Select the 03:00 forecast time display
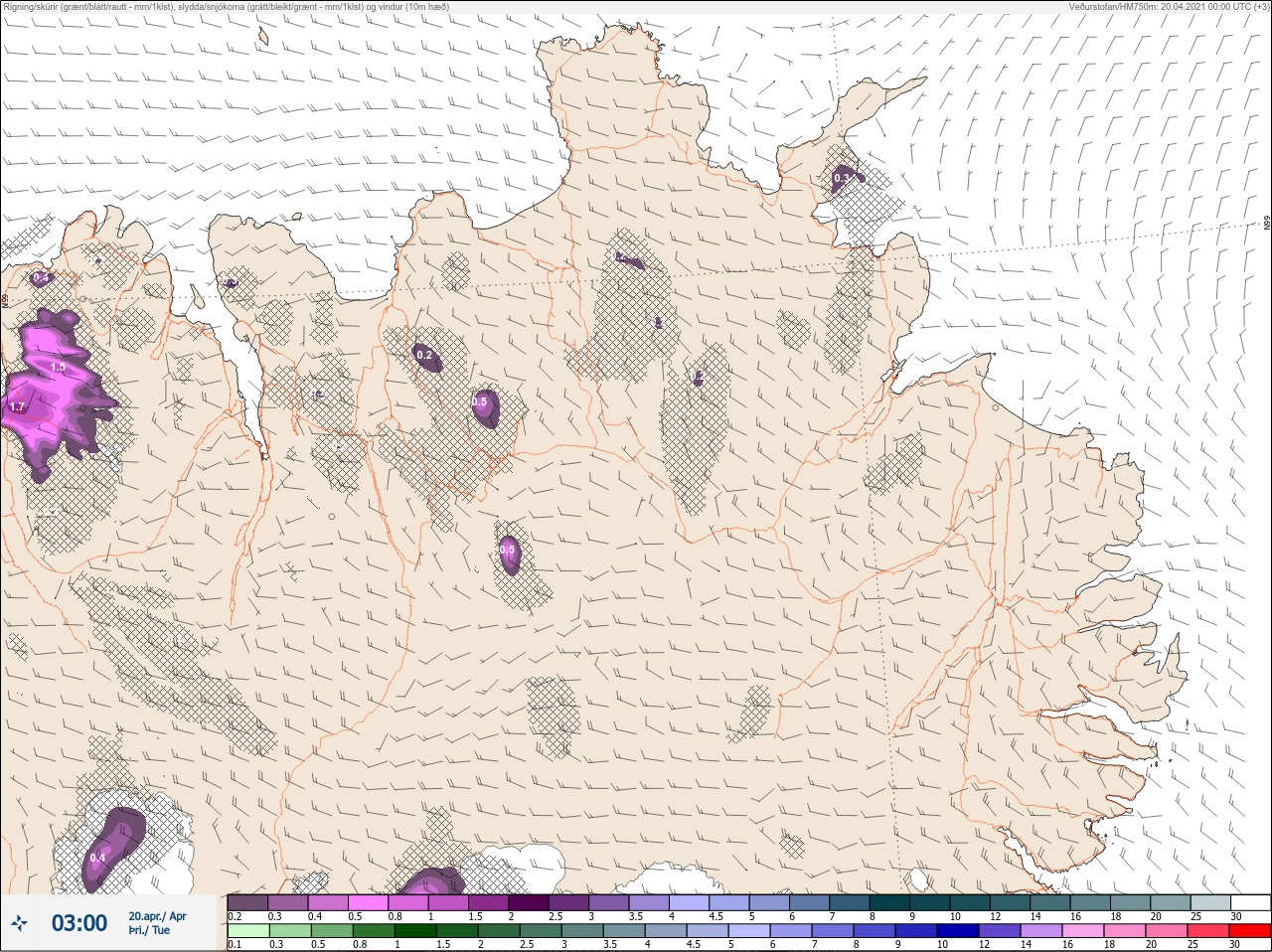 79,923
